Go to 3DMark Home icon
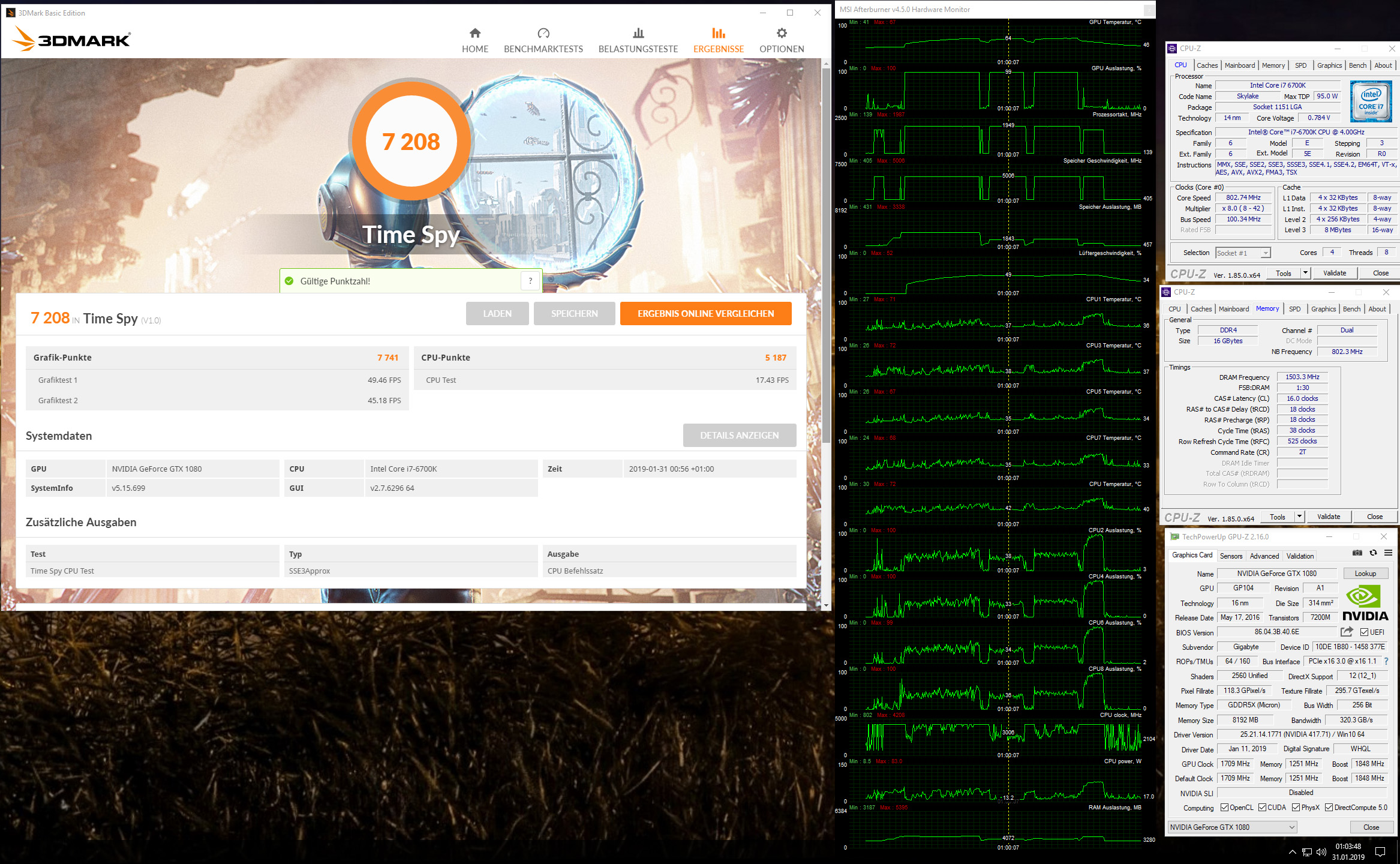 point(474,34)
